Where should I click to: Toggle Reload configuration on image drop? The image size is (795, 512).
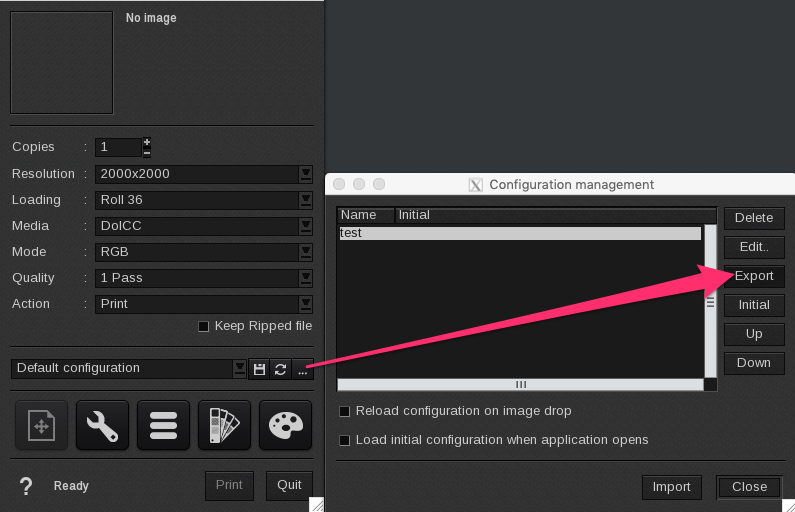coord(345,411)
